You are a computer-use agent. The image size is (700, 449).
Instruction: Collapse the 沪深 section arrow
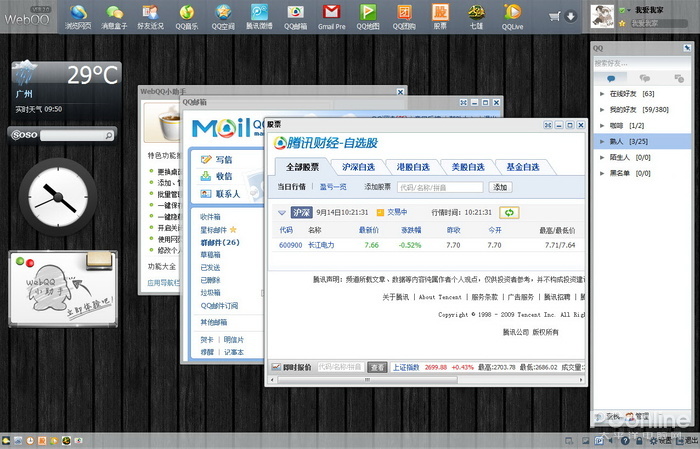[x=282, y=213]
